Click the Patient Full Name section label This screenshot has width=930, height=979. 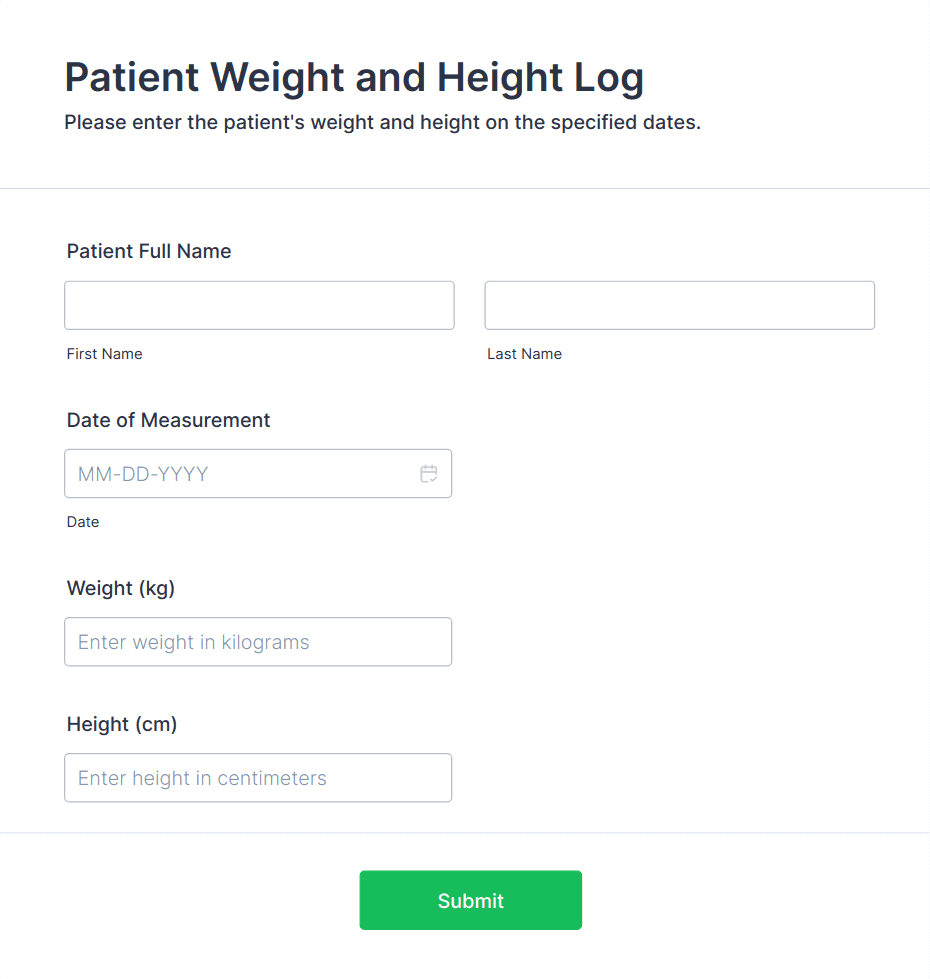coord(148,251)
